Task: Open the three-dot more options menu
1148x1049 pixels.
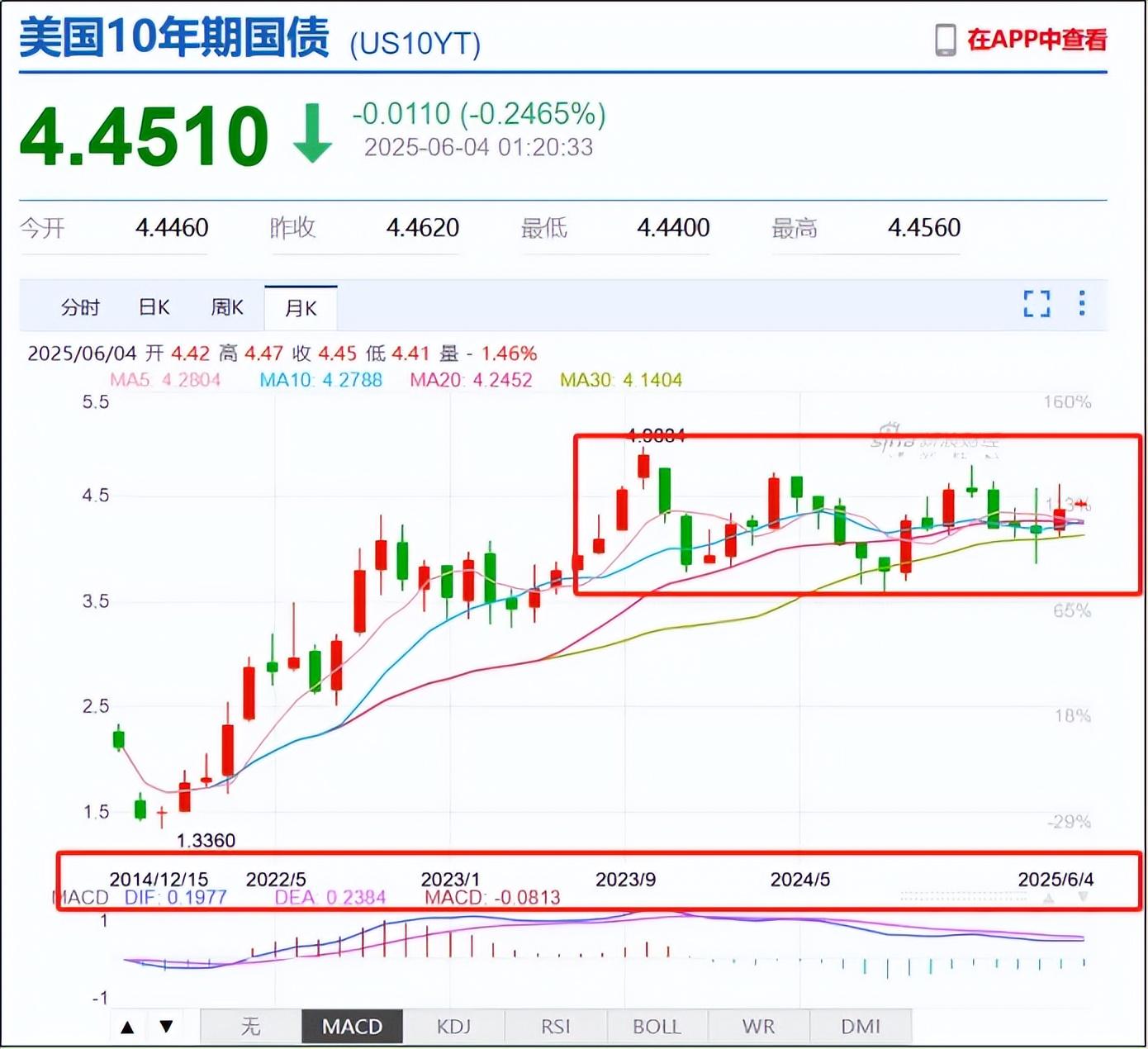Action: [x=1082, y=303]
